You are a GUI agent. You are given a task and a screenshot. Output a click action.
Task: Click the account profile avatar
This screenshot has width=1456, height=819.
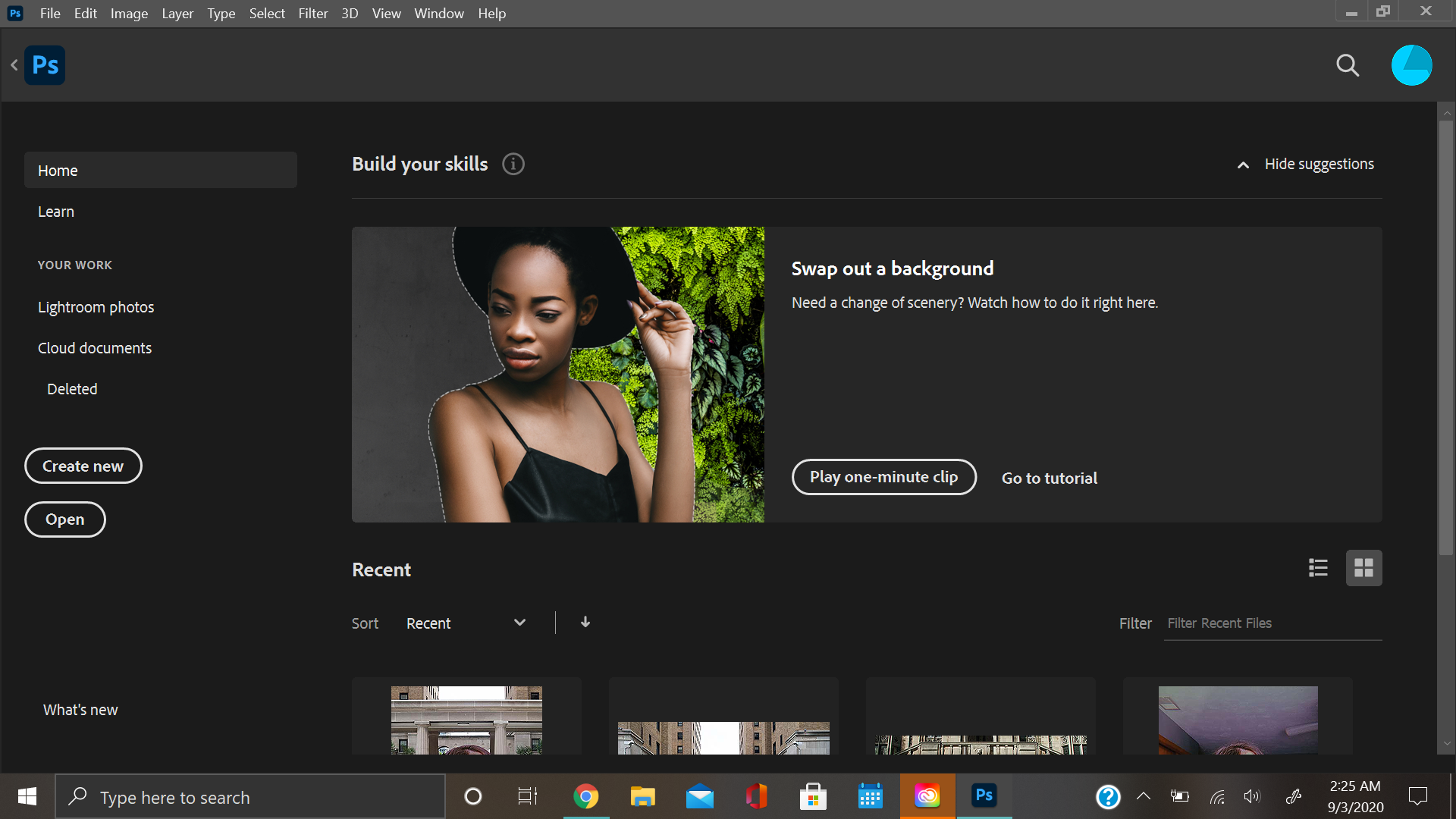point(1412,65)
